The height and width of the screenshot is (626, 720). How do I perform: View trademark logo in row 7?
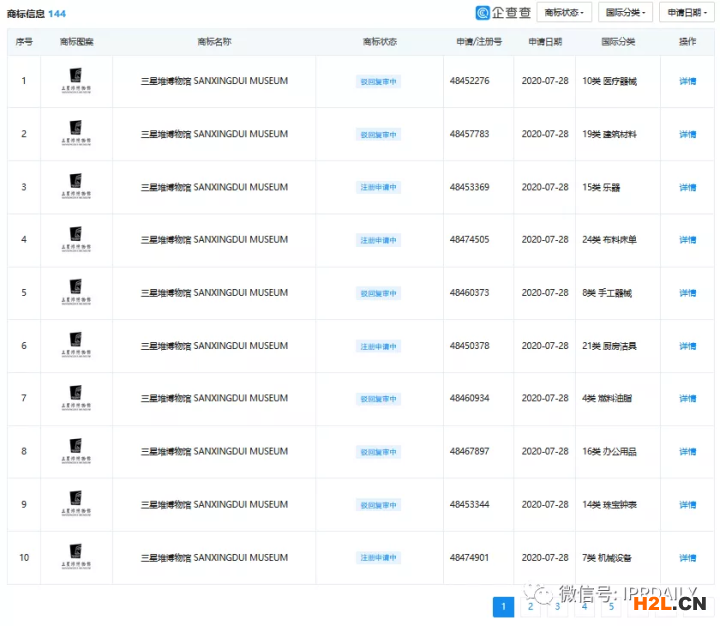pos(76,399)
